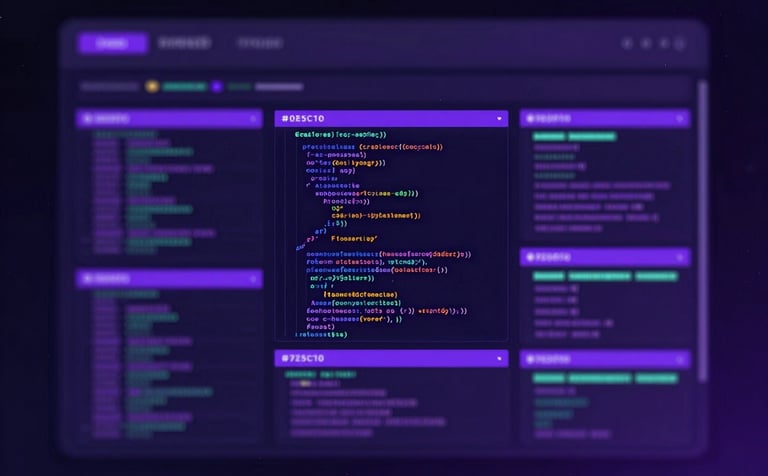Click the rightmost circular icon in the top bar
Viewport: 768px width, 476px height.
coord(679,44)
